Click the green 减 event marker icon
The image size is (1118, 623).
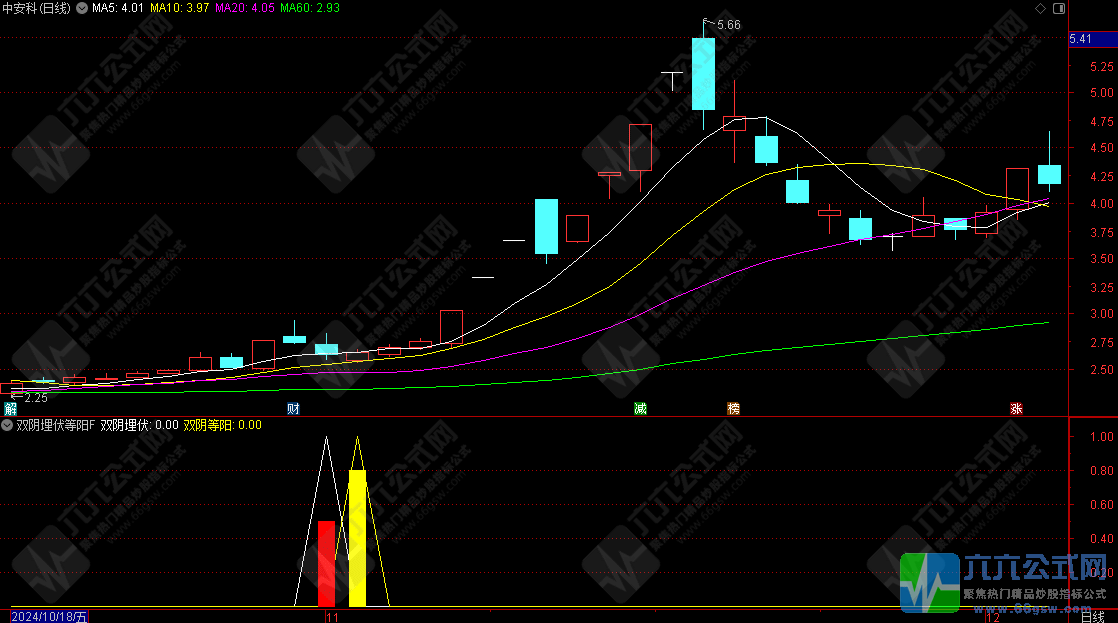point(640,409)
